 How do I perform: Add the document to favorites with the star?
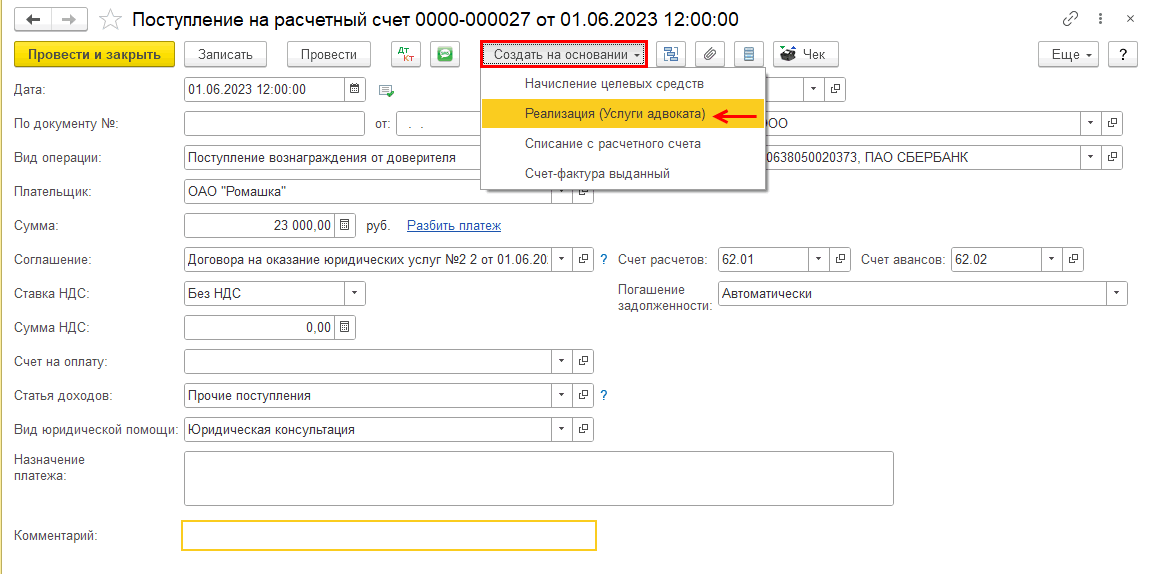[112, 19]
